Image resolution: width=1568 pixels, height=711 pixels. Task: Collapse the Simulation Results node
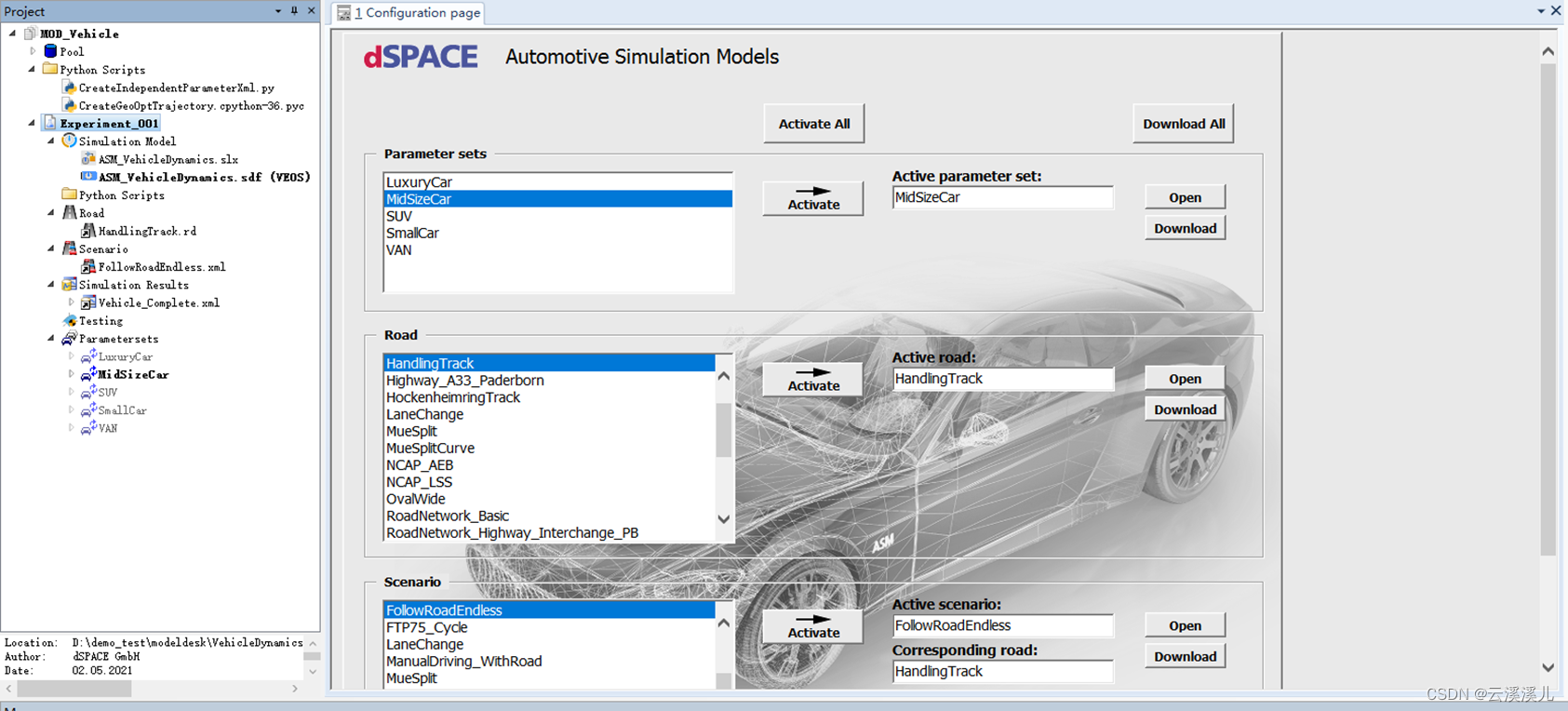click(x=51, y=285)
